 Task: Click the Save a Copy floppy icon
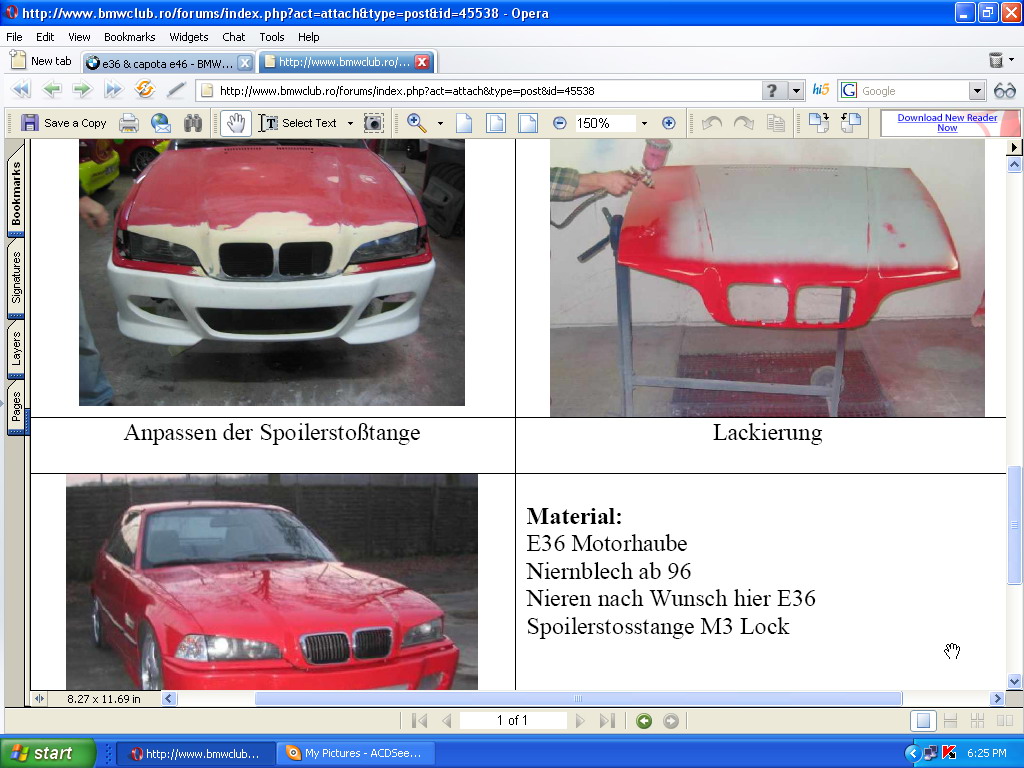coord(30,123)
